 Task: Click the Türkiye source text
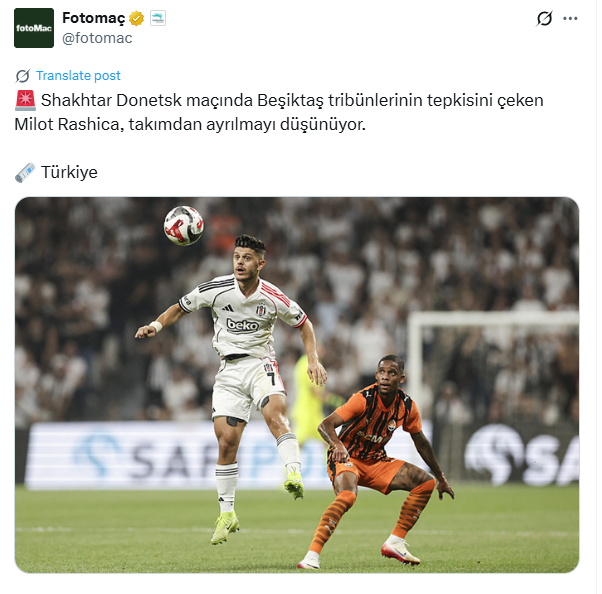click(x=69, y=172)
